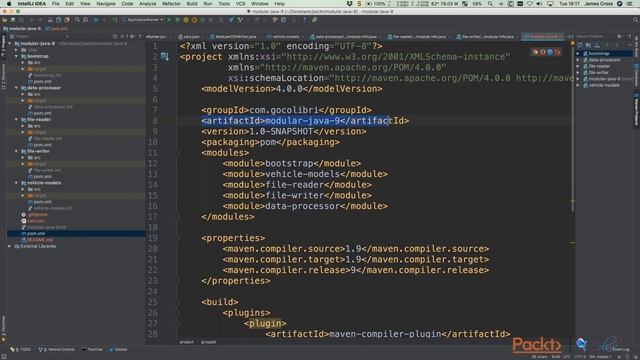Image resolution: width=640 pixels, height=360 pixels.
Task: Open the run configuration ApplicationRunner dropdown
Action: (143, 20)
